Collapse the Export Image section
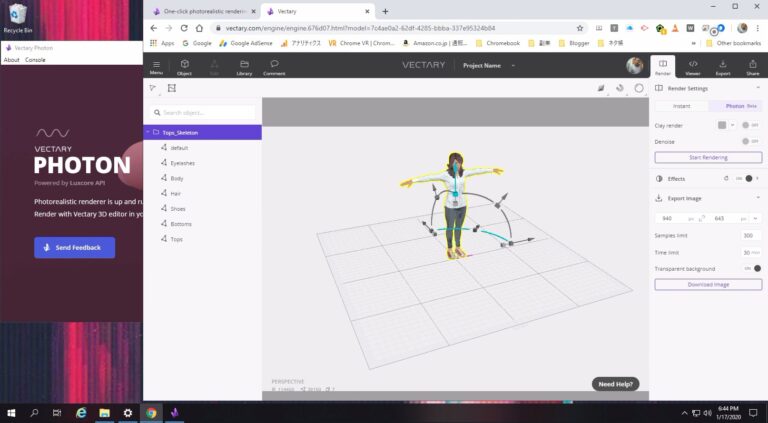Image resolution: width=768 pixels, height=423 pixels. coord(758,198)
